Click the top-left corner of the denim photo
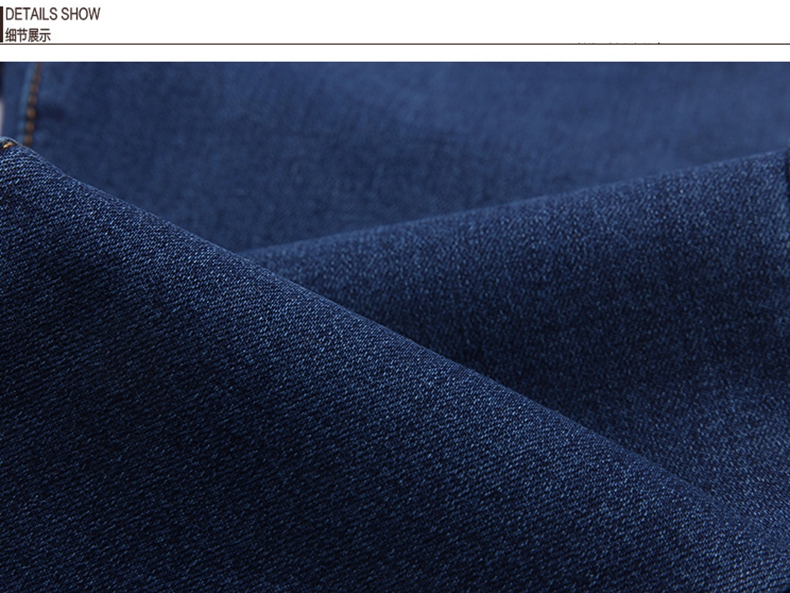Image resolution: width=790 pixels, height=593 pixels. coord(4,66)
